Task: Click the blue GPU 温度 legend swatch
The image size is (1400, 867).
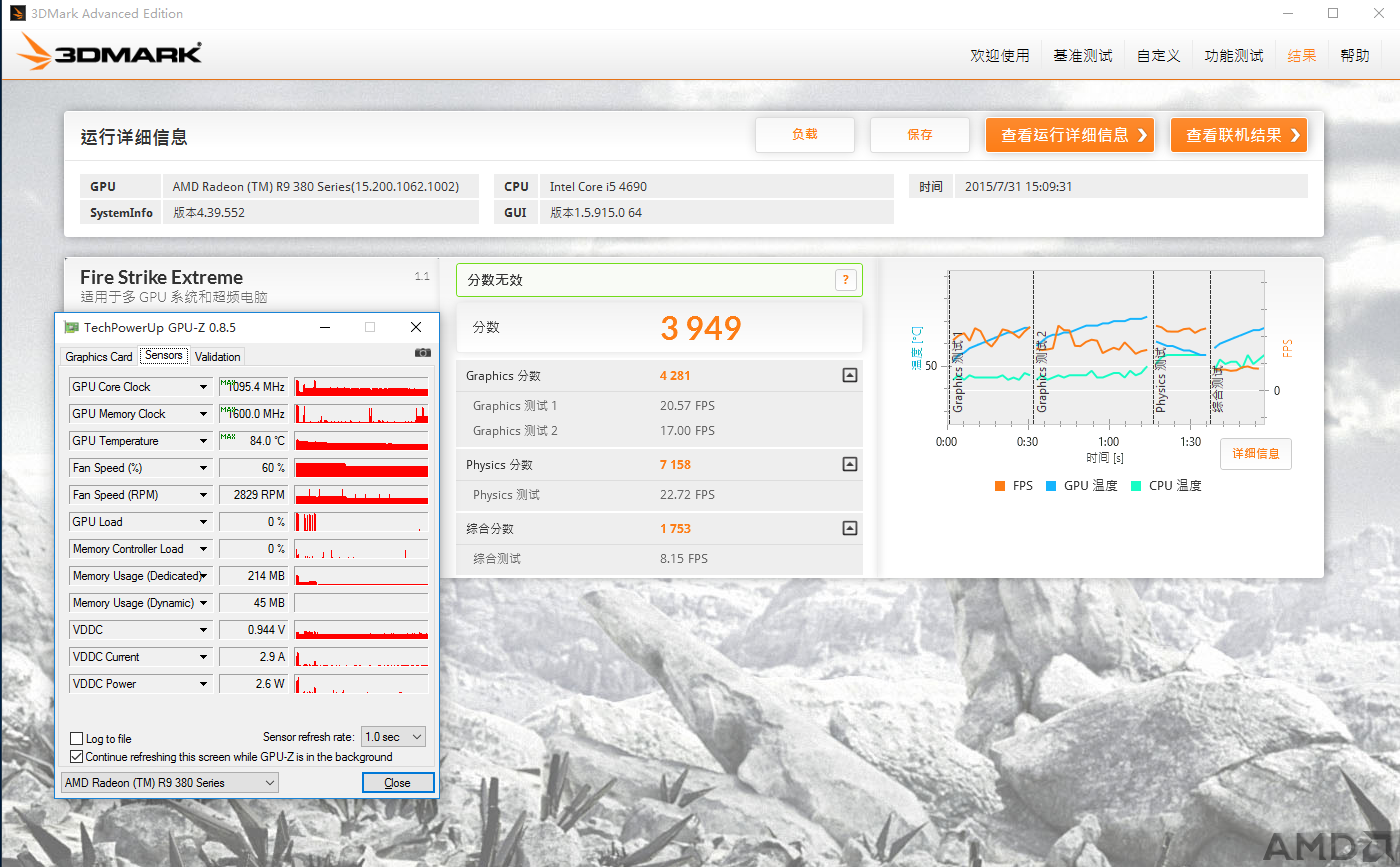Action: click(x=1051, y=486)
